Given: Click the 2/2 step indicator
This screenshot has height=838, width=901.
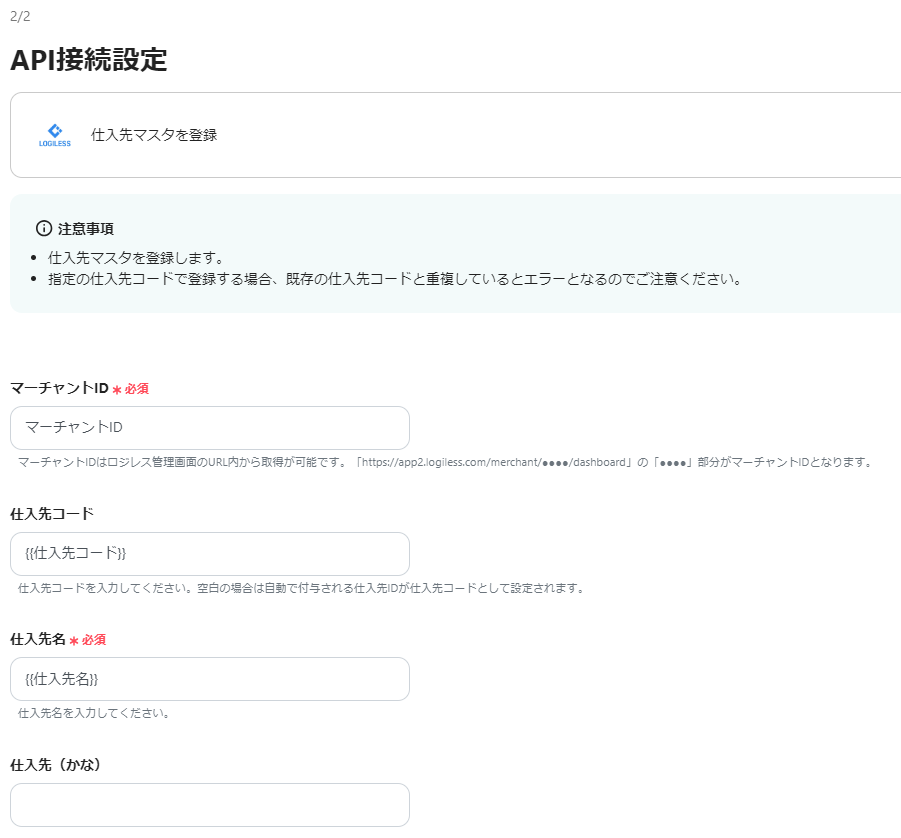Looking at the screenshot, I should (x=20, y=16).
